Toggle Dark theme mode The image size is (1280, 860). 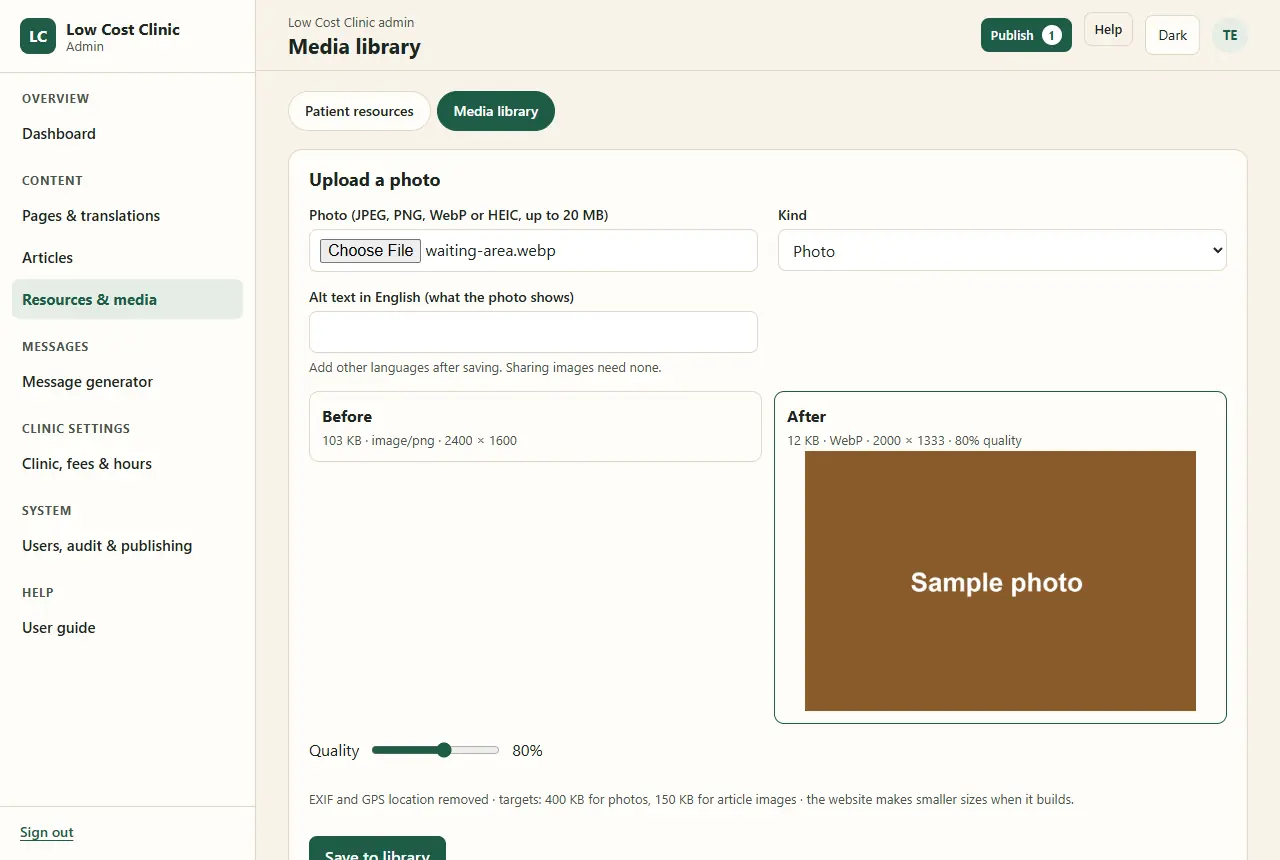(1172, 35)
